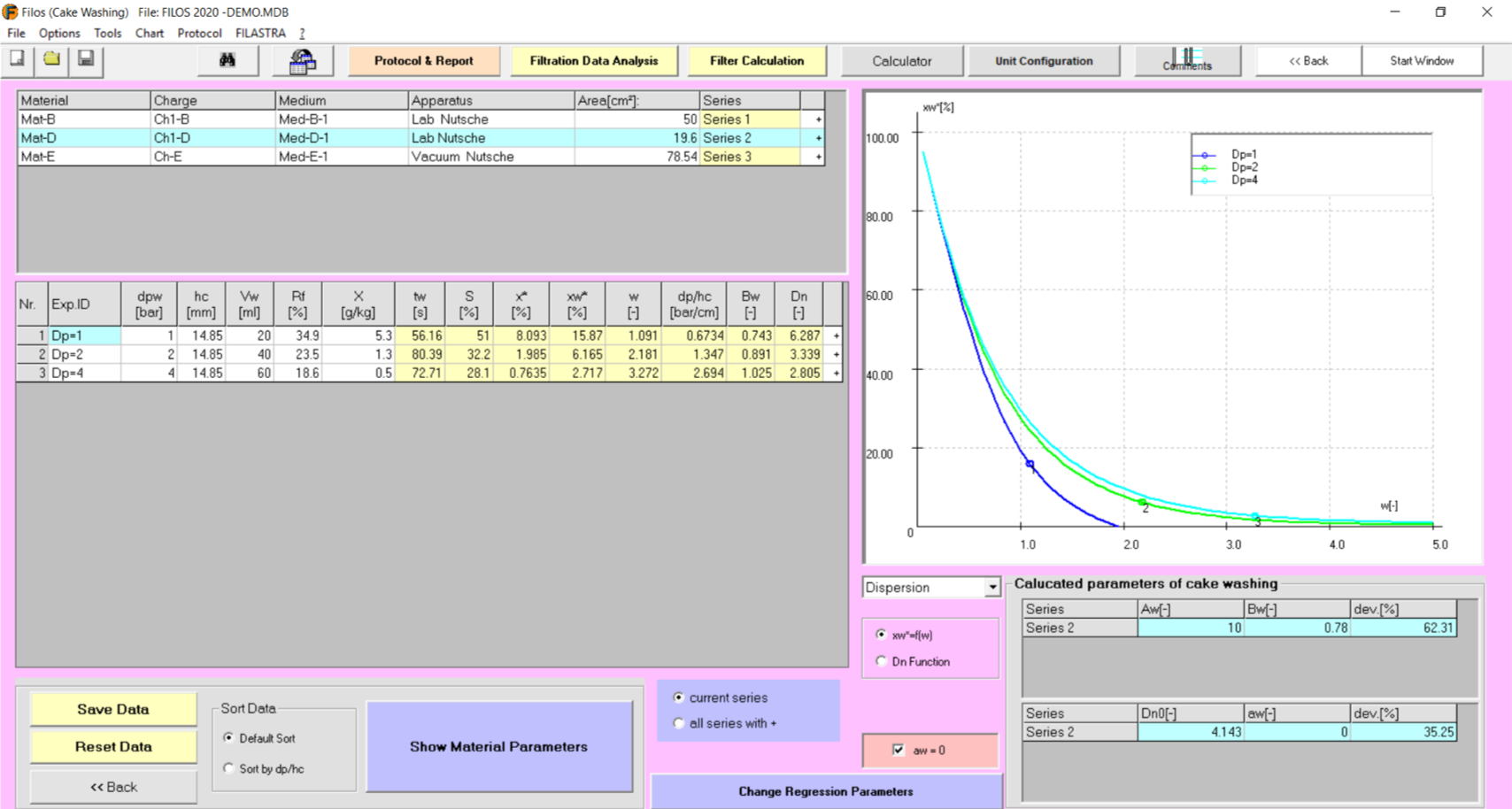This screenshot has width=1512, height=809.
Task: Click the dp/hc column header
Action: 694,304
